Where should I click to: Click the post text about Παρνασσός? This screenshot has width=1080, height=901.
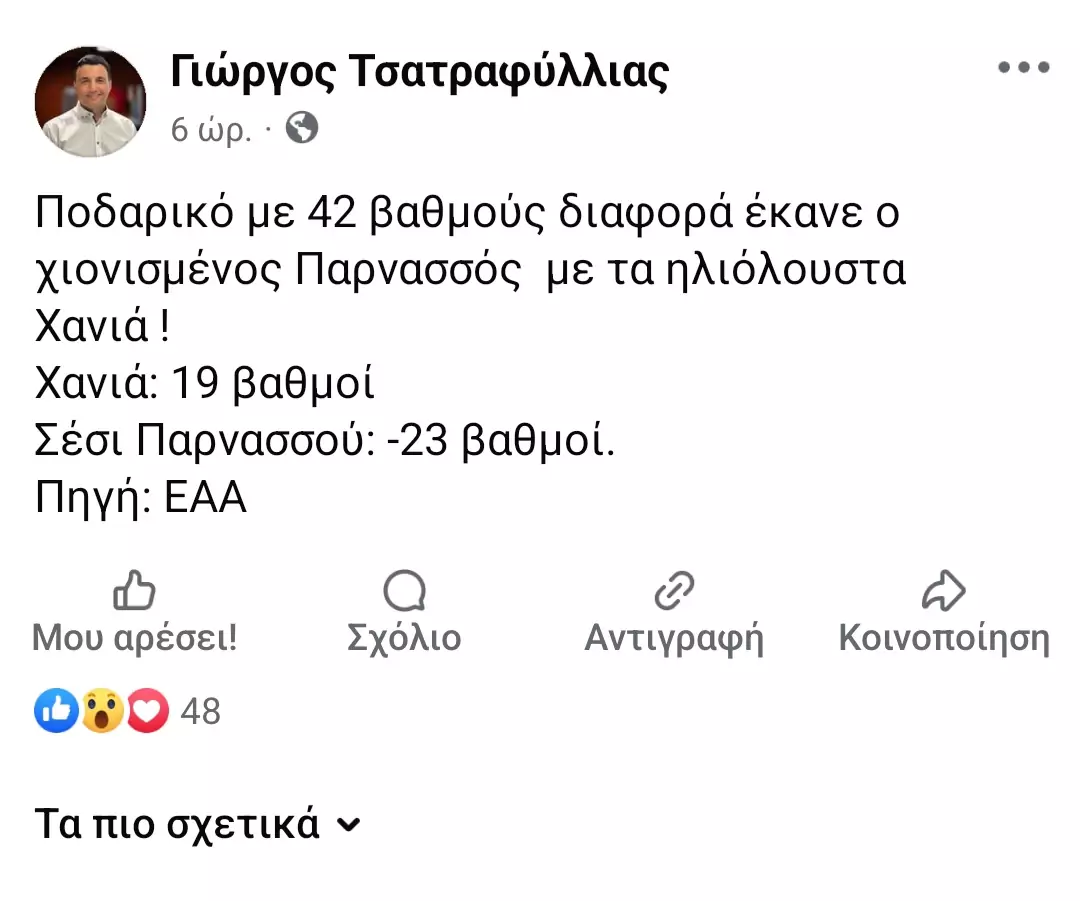[470, 270]
